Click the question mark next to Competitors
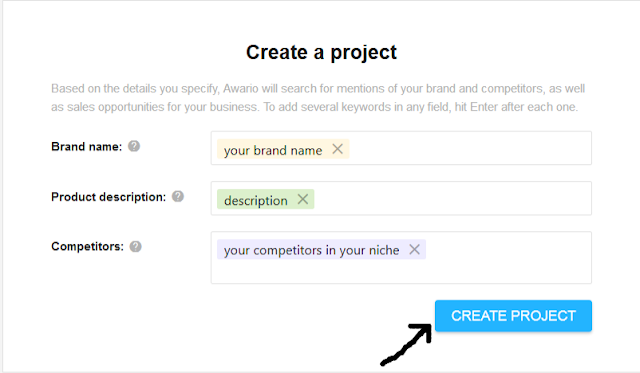 tap(136, 246)
